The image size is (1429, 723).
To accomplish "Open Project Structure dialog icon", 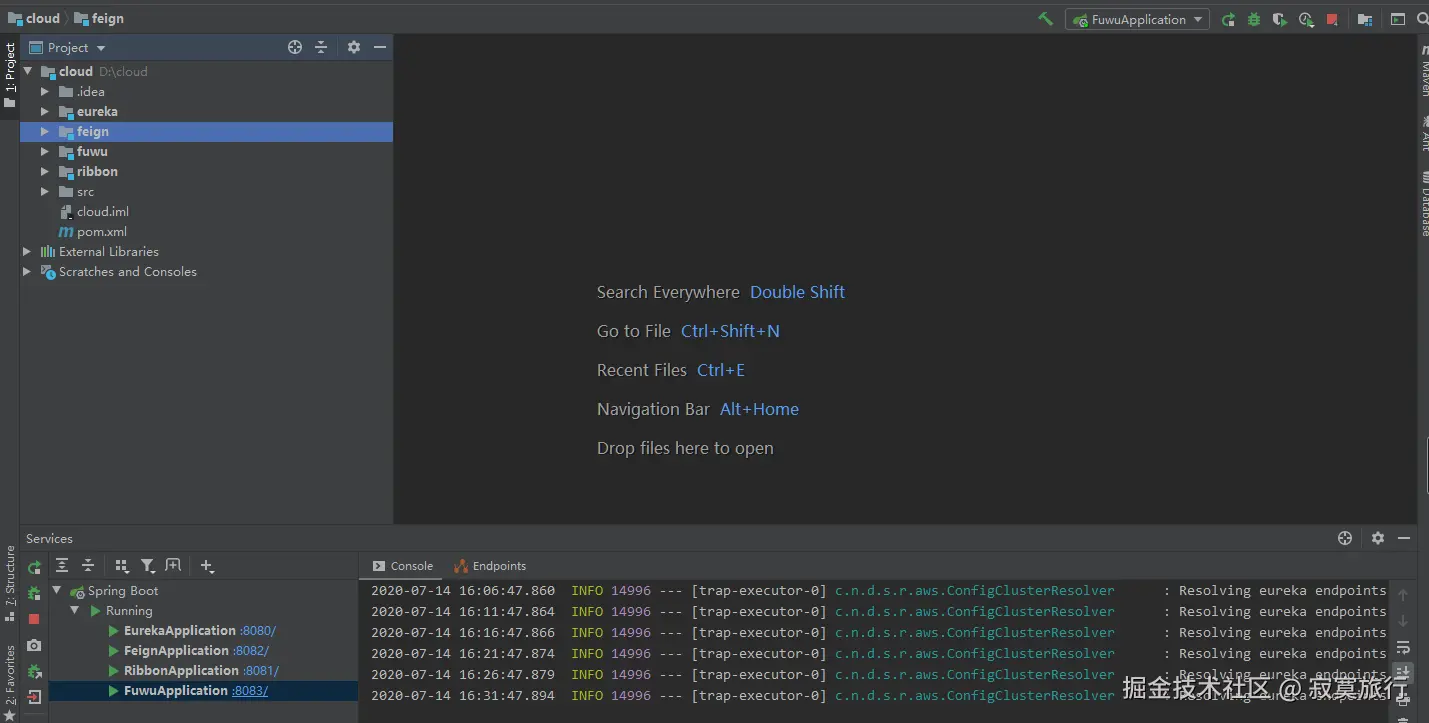I will click(1365, 19).
